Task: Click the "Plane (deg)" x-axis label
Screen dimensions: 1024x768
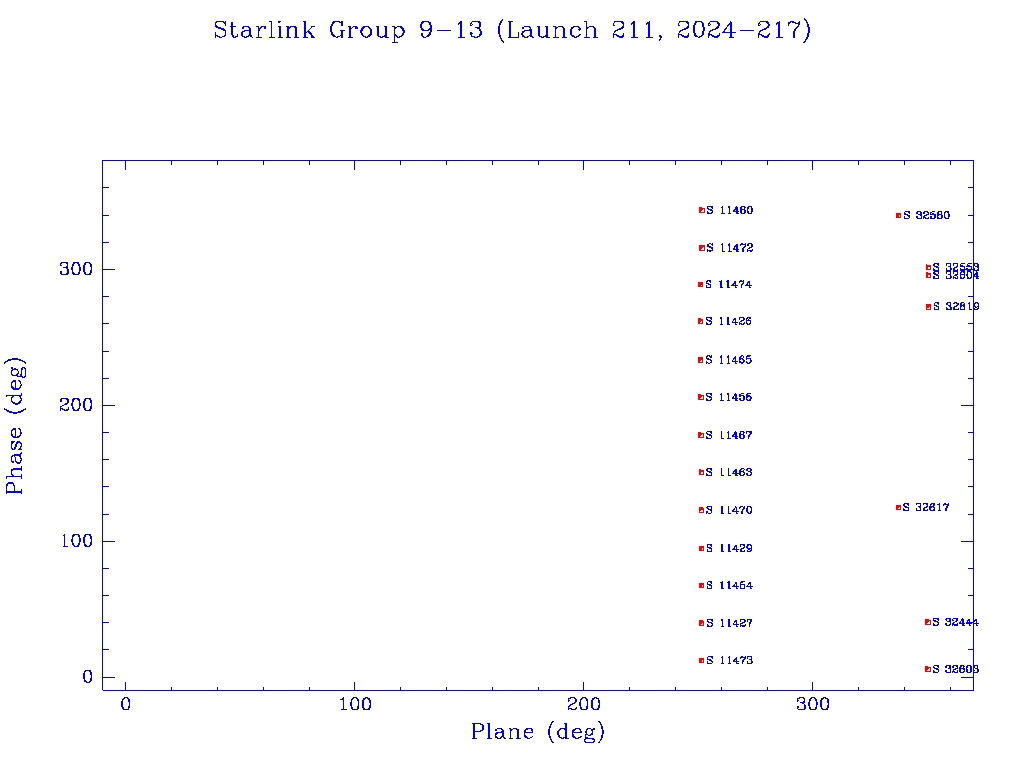Action: click(x=538, y=732)
